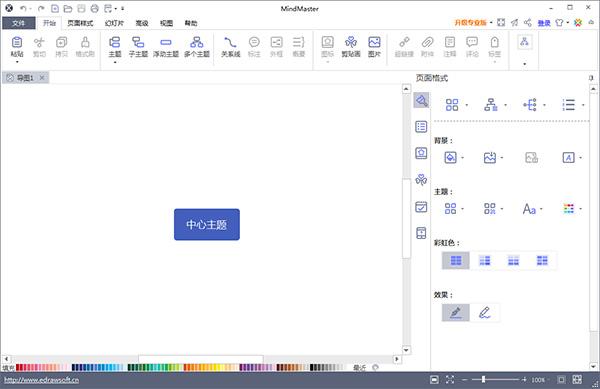Open the 文件 menu
The height and width of the screenshot is (389, 600).
pos(18,23)
